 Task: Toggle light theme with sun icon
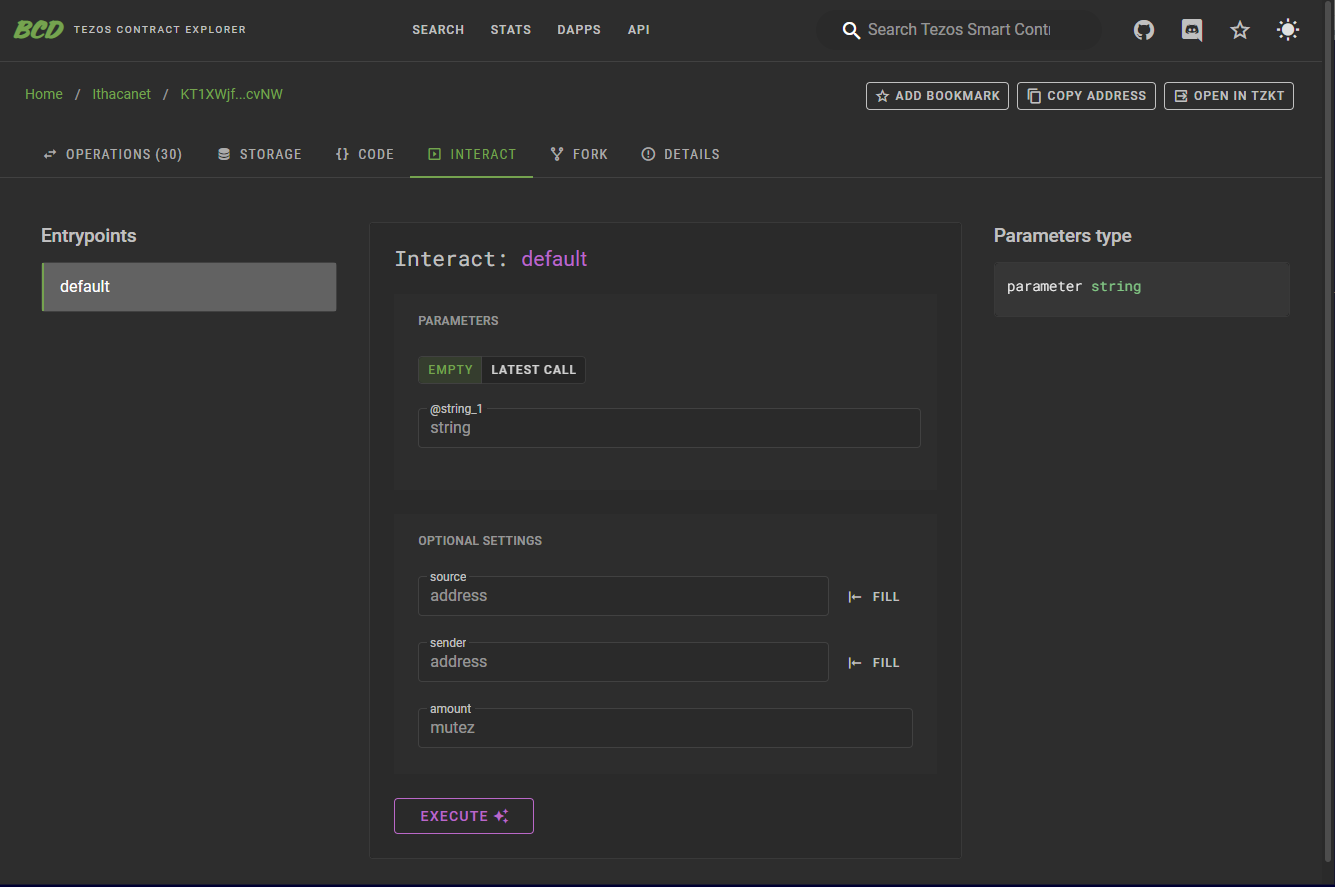(1288, 30)
